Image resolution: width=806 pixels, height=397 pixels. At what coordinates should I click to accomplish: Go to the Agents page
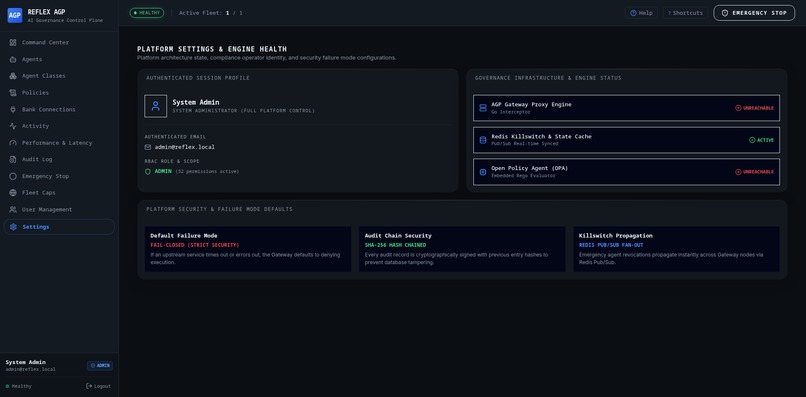click(x=59, y=59)
